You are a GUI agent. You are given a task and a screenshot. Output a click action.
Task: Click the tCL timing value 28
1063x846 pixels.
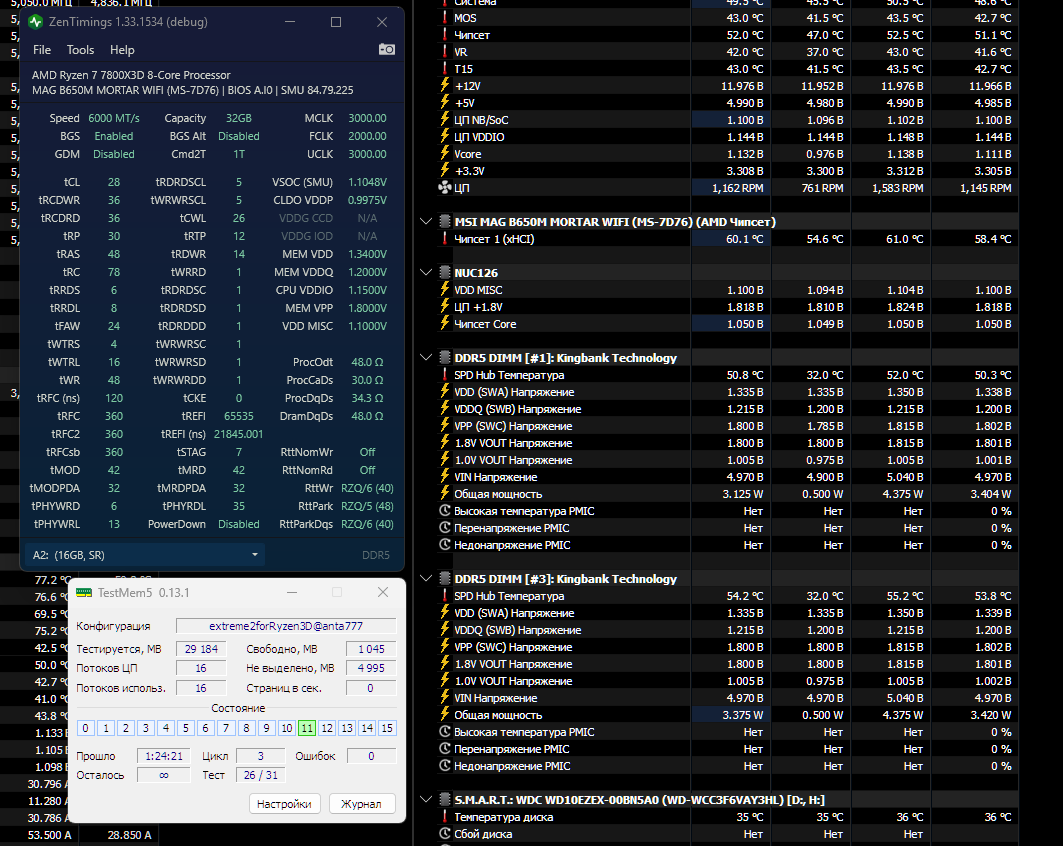tap(114, 182)
